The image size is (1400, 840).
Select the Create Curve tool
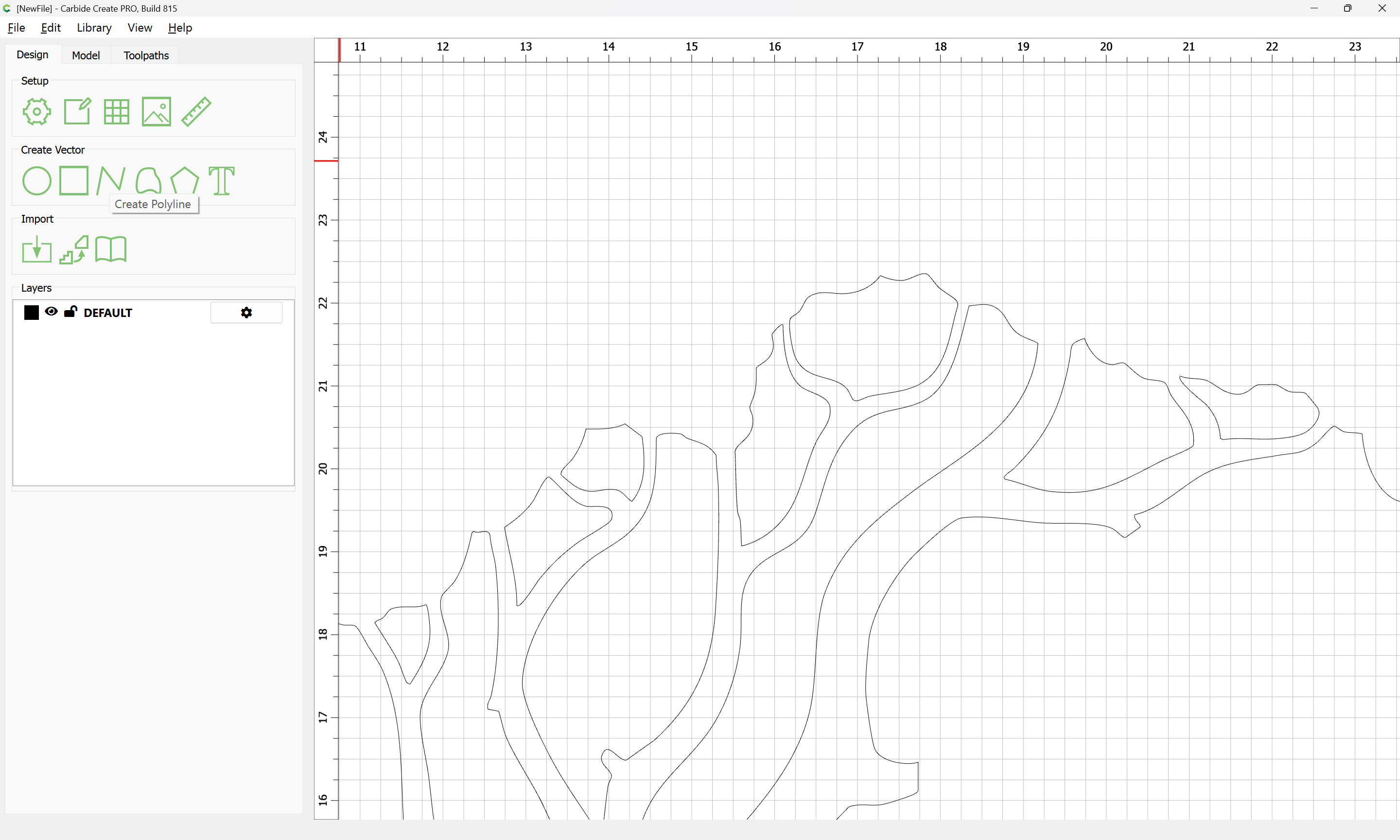point(148,180)
